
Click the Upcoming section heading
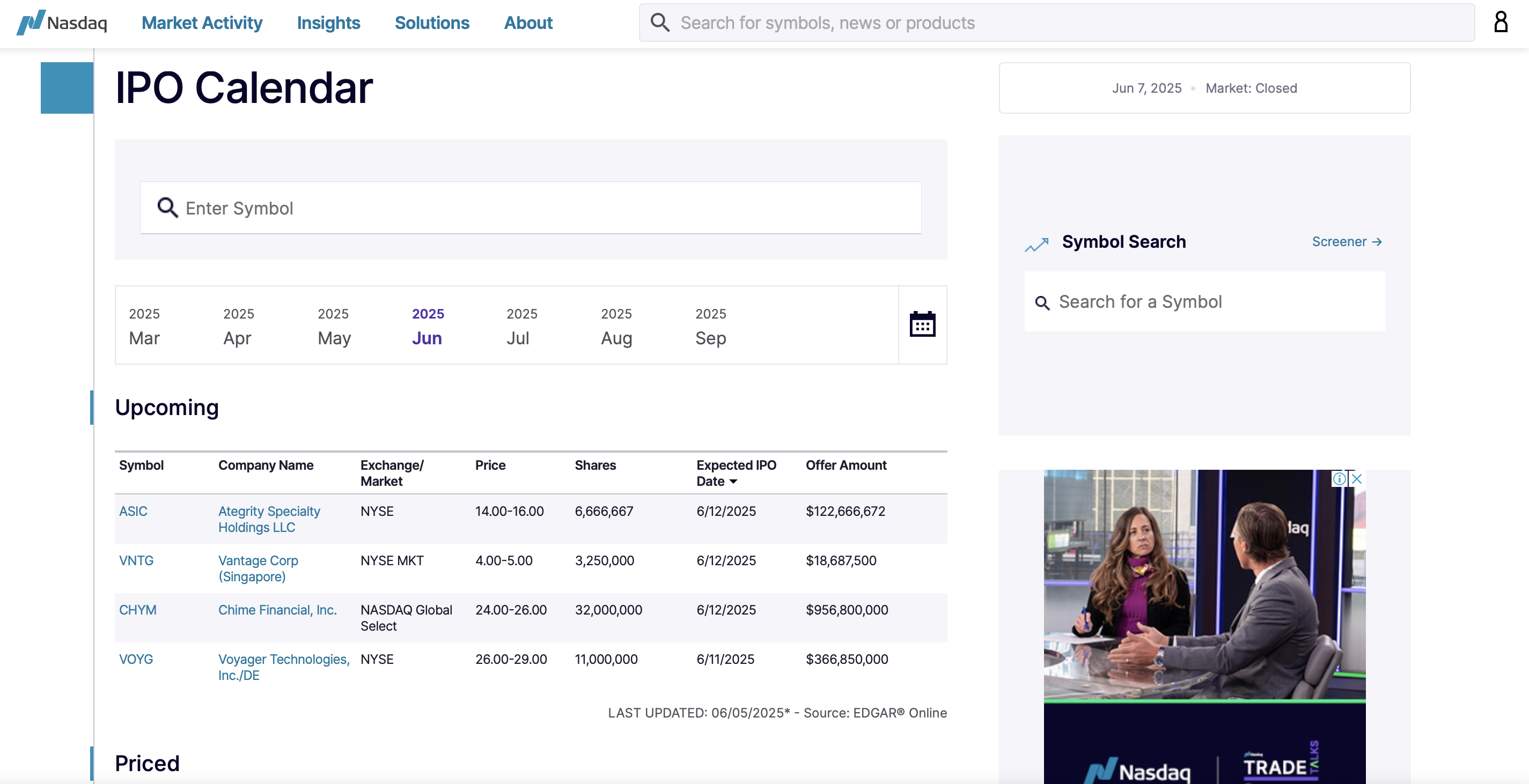coord(167,407)
